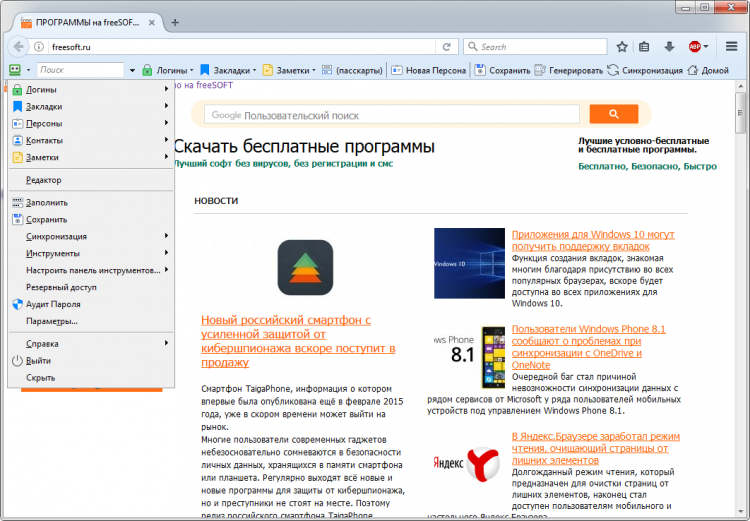This screenshot has width=750, height=521.
Task: Close the freeSOFT tab
Action: coord(152,22)
